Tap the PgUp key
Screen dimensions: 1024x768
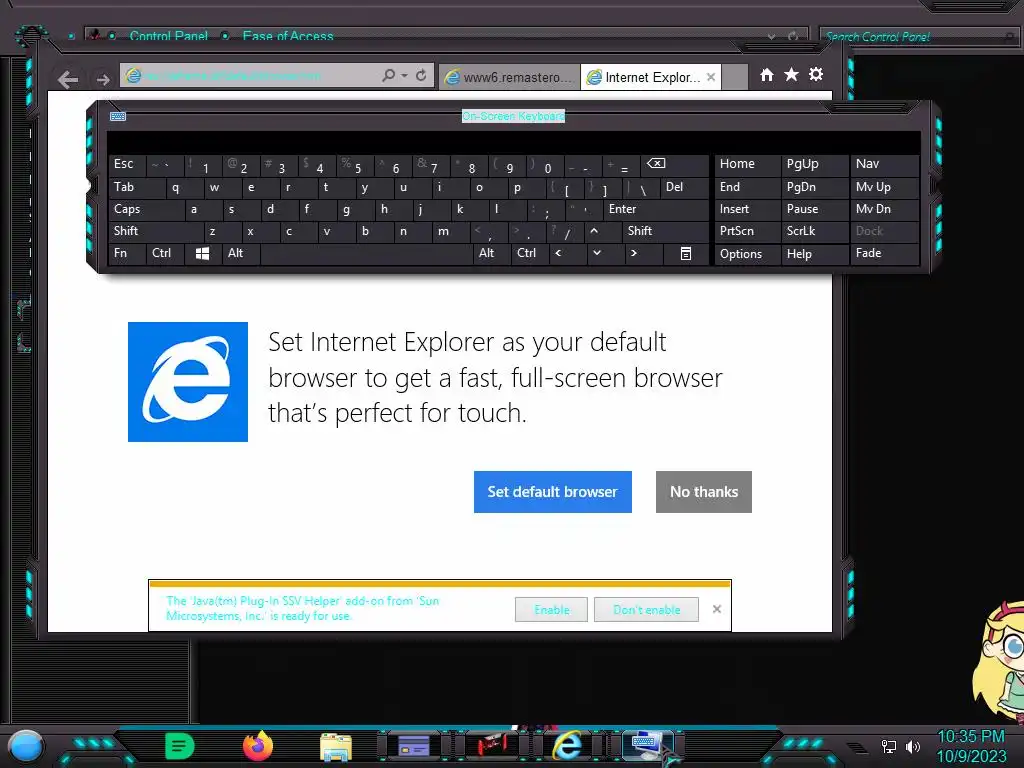point(815,165)
